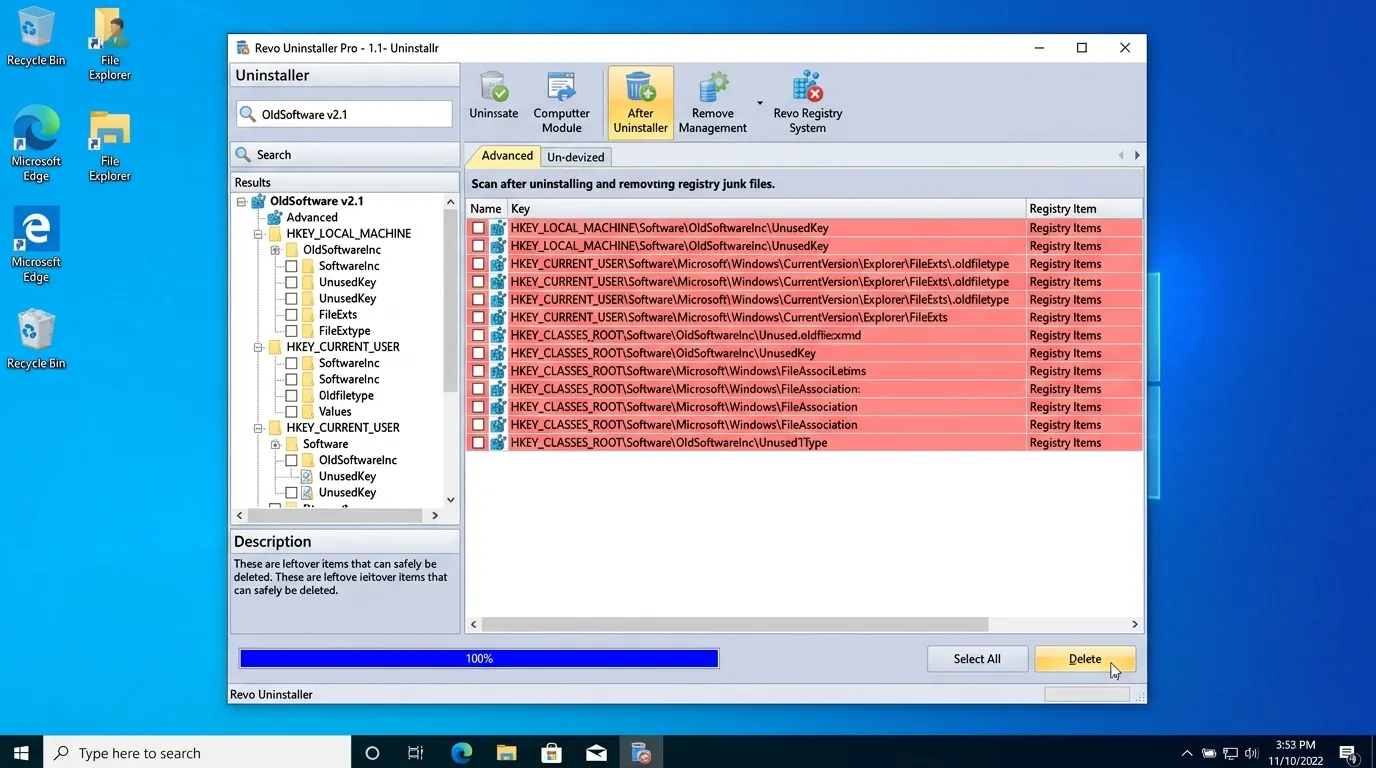Click the Revo Uninstaller icon on the taskbar
Screen dimensions: 1376x768
click(x=641, y=753)
